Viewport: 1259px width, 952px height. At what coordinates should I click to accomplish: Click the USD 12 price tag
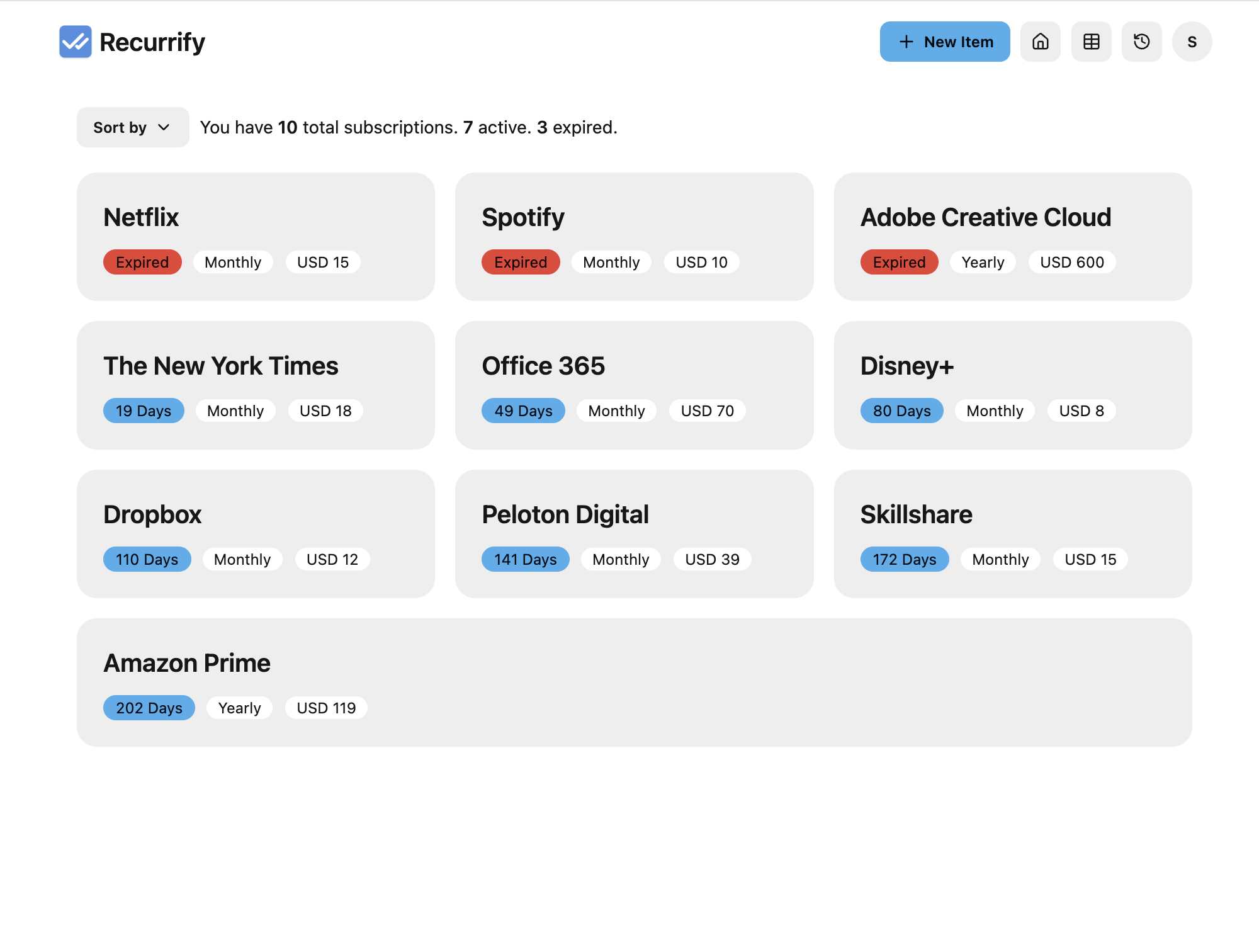(x=332, y=559)
